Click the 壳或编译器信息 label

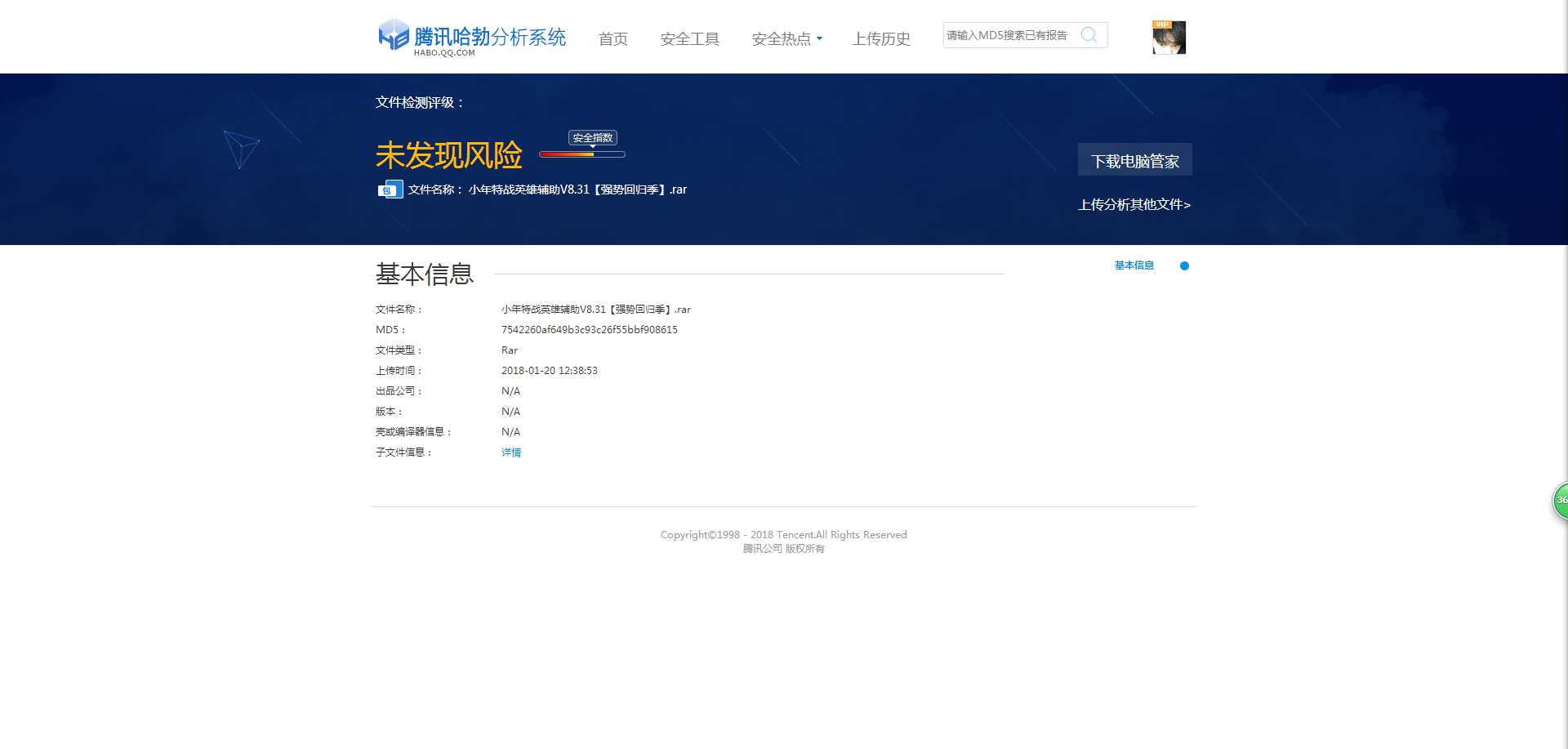413,432
